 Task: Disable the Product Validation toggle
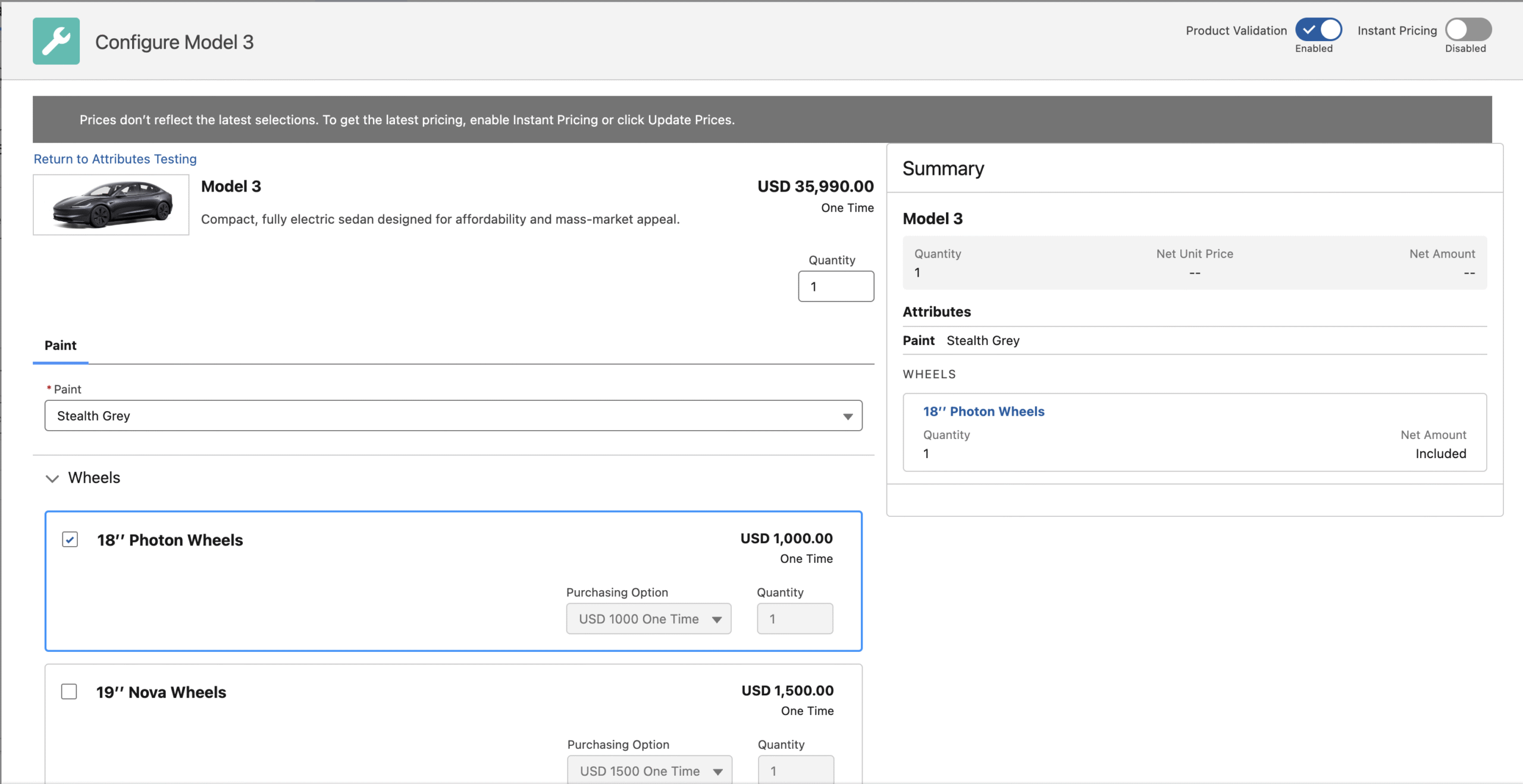1318,29
